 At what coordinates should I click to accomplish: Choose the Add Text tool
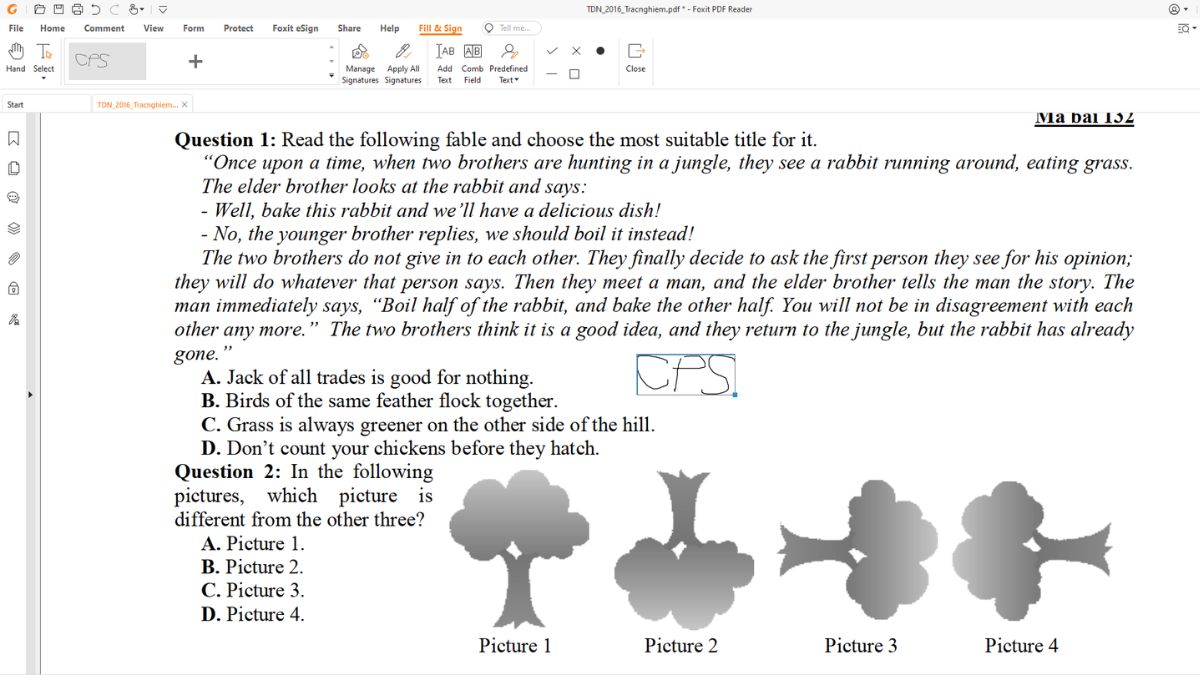pyautogui.click(x=445, y=63)
